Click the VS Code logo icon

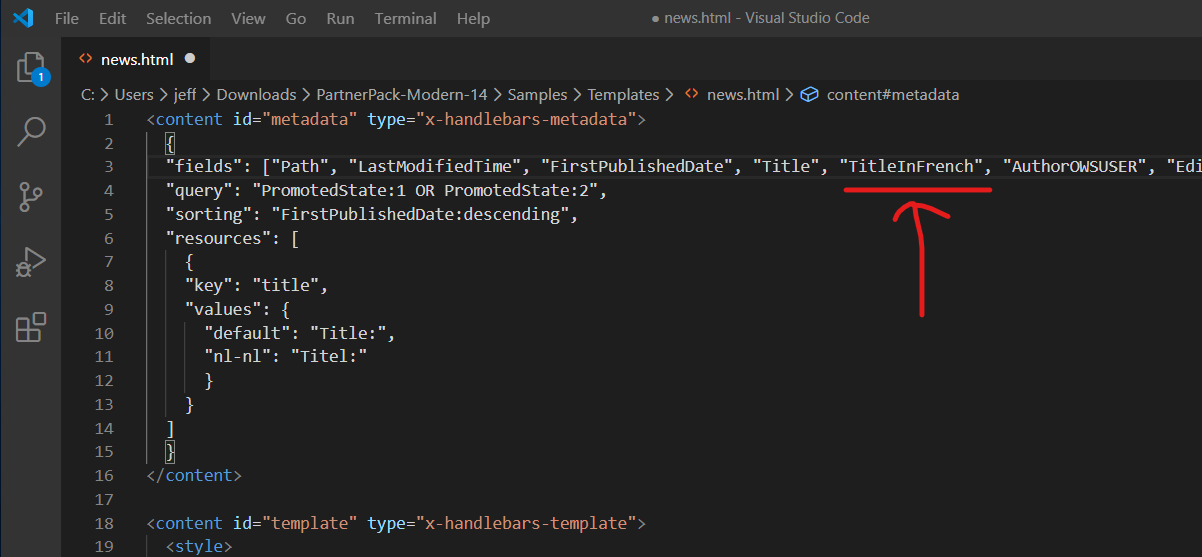pyautogui.click(x=23, y=18)
